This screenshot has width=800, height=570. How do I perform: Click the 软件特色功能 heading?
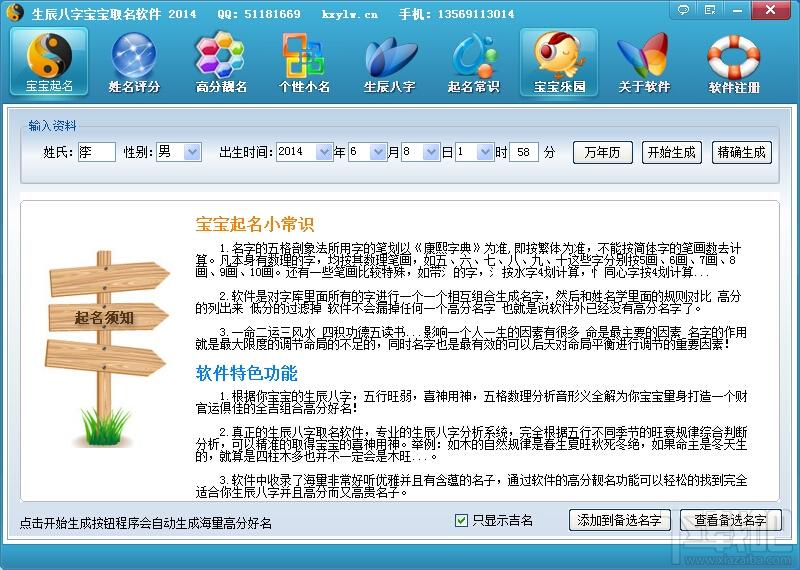point(246,373)
